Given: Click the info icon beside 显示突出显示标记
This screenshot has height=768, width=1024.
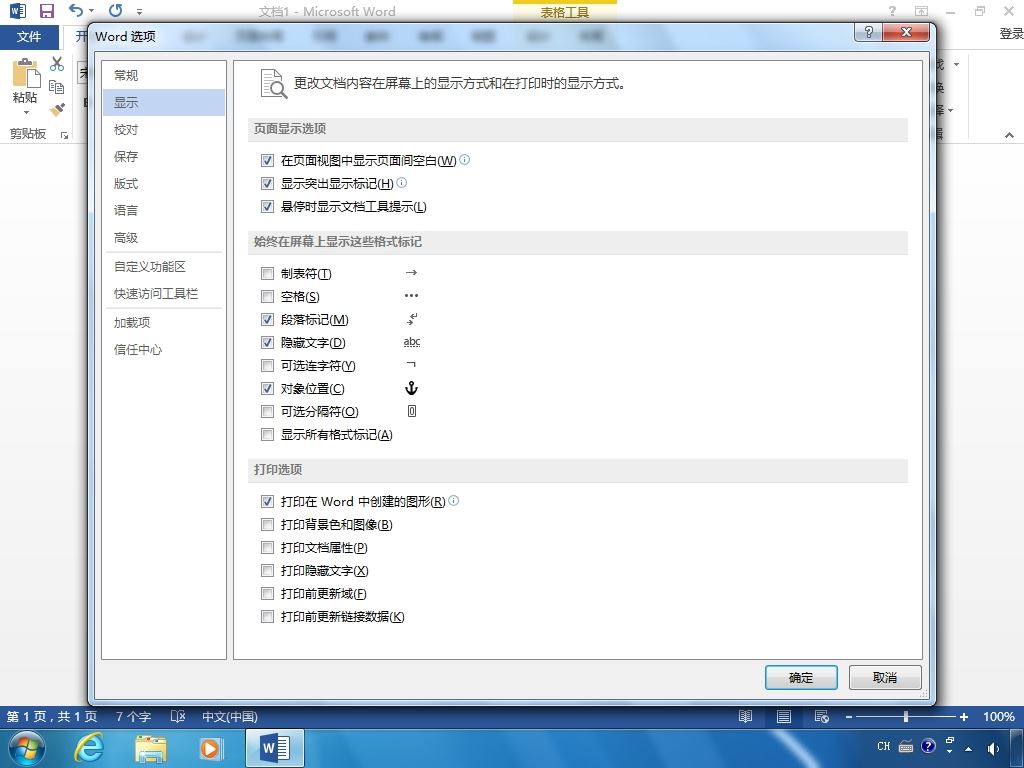Looking at the screenshot, I should tap(402, 183).
